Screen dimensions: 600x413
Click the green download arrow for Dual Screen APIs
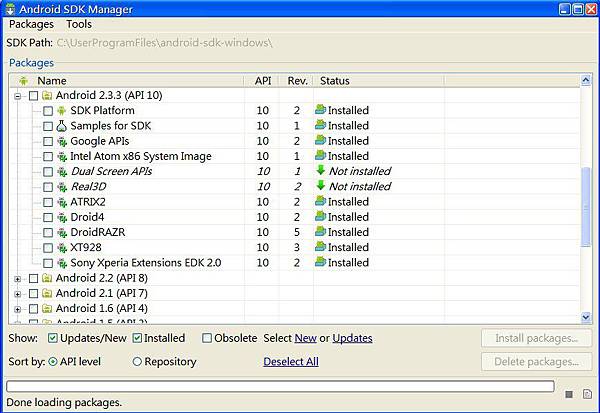click(321, 170)
